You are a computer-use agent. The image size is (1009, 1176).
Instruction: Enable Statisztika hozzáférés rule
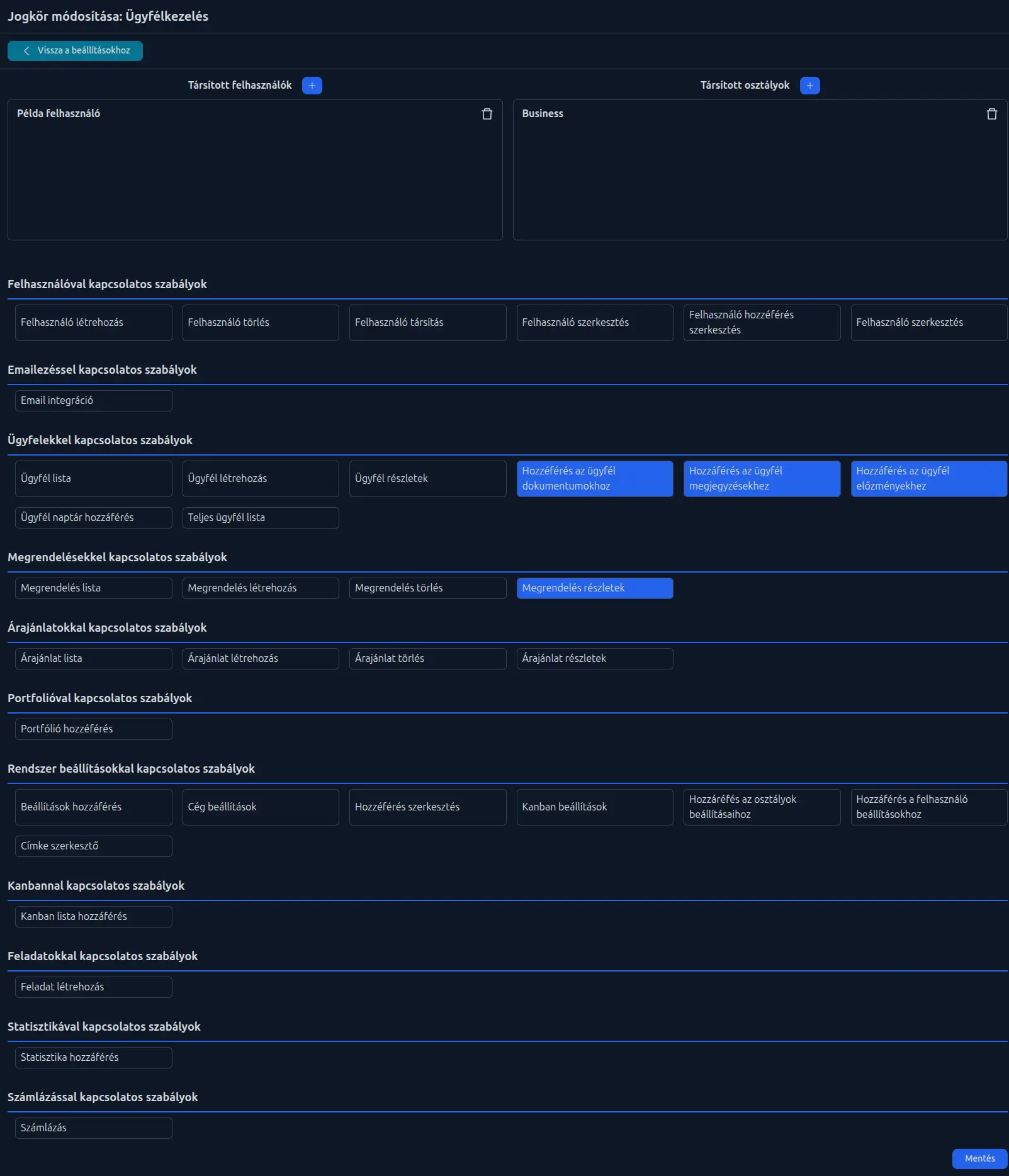click(x=93, y=1058)
